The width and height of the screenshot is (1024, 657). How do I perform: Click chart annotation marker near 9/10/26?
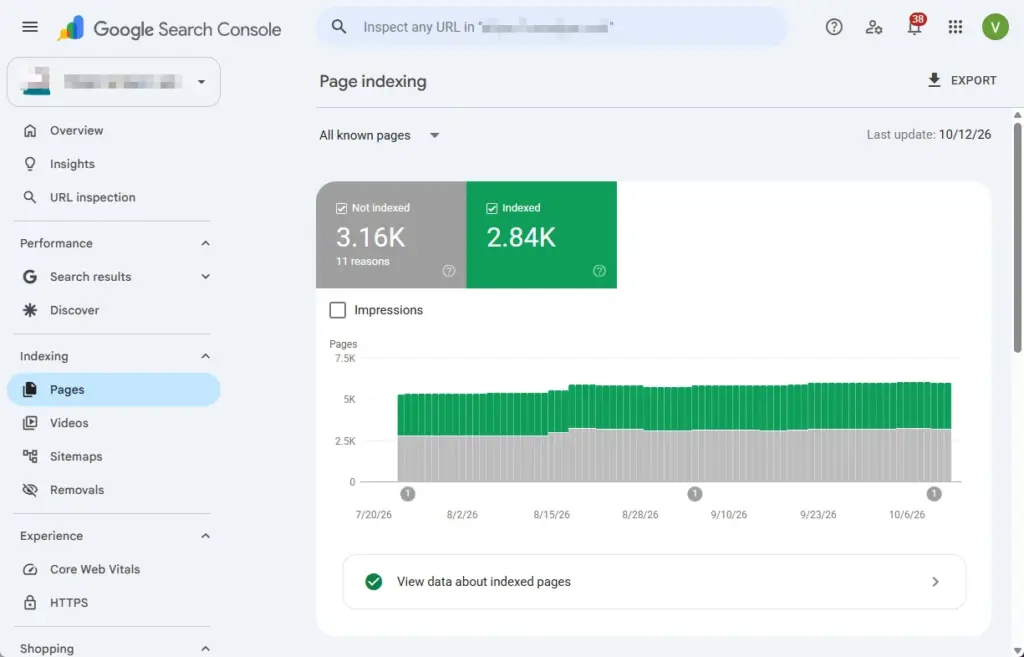tap(695, 494)
